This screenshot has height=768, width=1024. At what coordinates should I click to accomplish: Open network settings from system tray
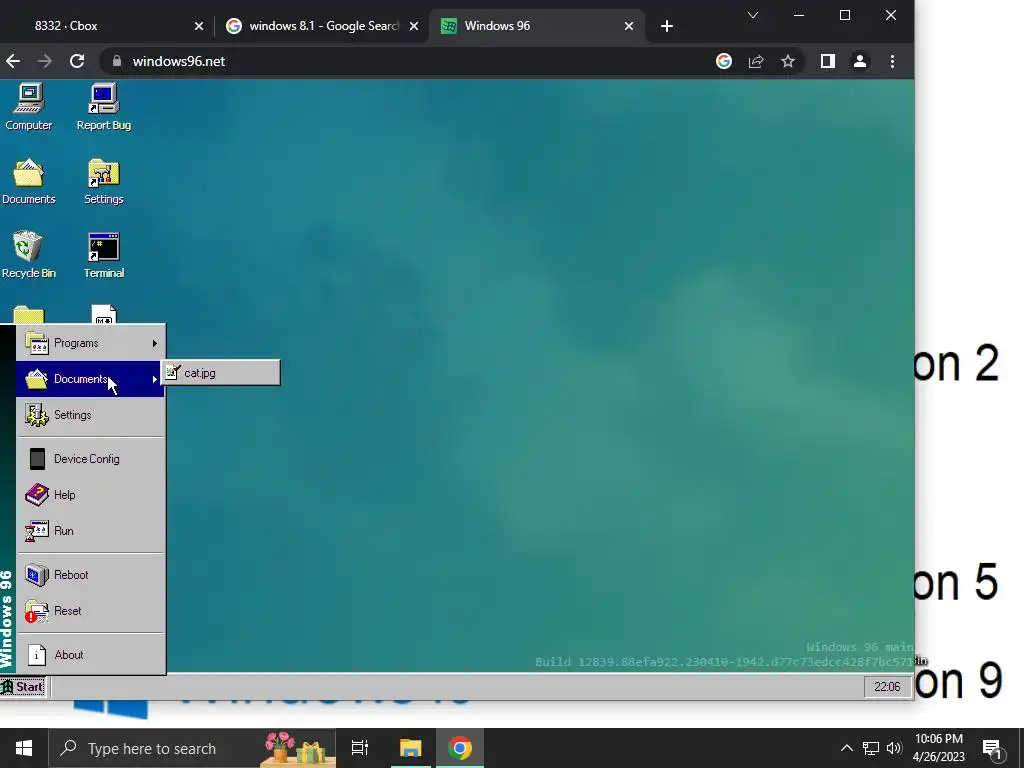pyautogui.click(x=871, y=748)
